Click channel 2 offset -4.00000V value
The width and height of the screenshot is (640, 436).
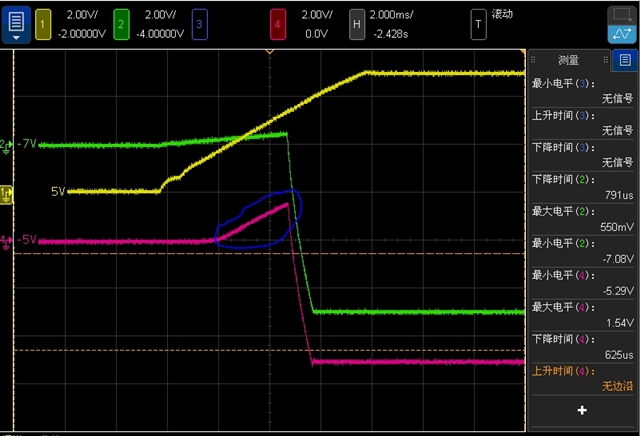tap(160, 34)
